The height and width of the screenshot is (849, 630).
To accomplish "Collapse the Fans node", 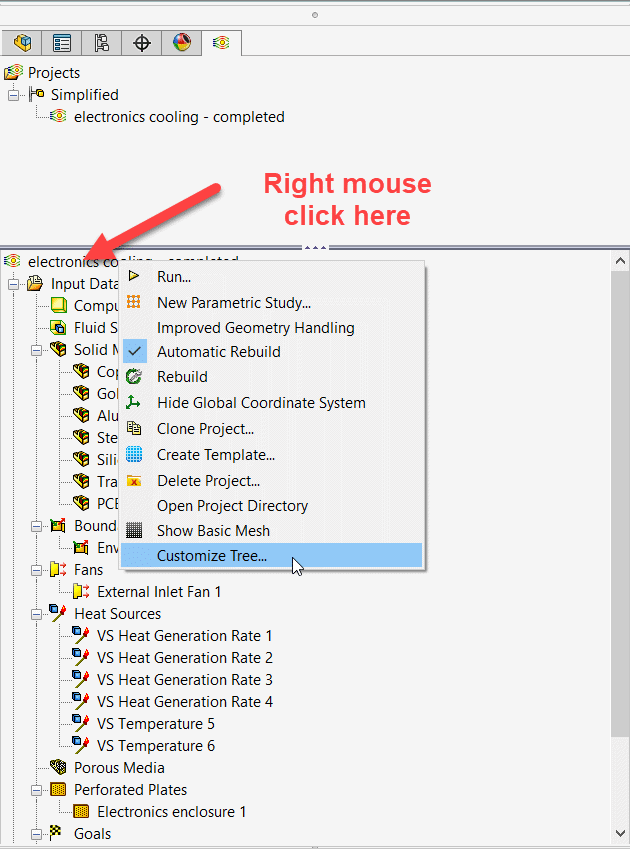I will coord(36,570).
